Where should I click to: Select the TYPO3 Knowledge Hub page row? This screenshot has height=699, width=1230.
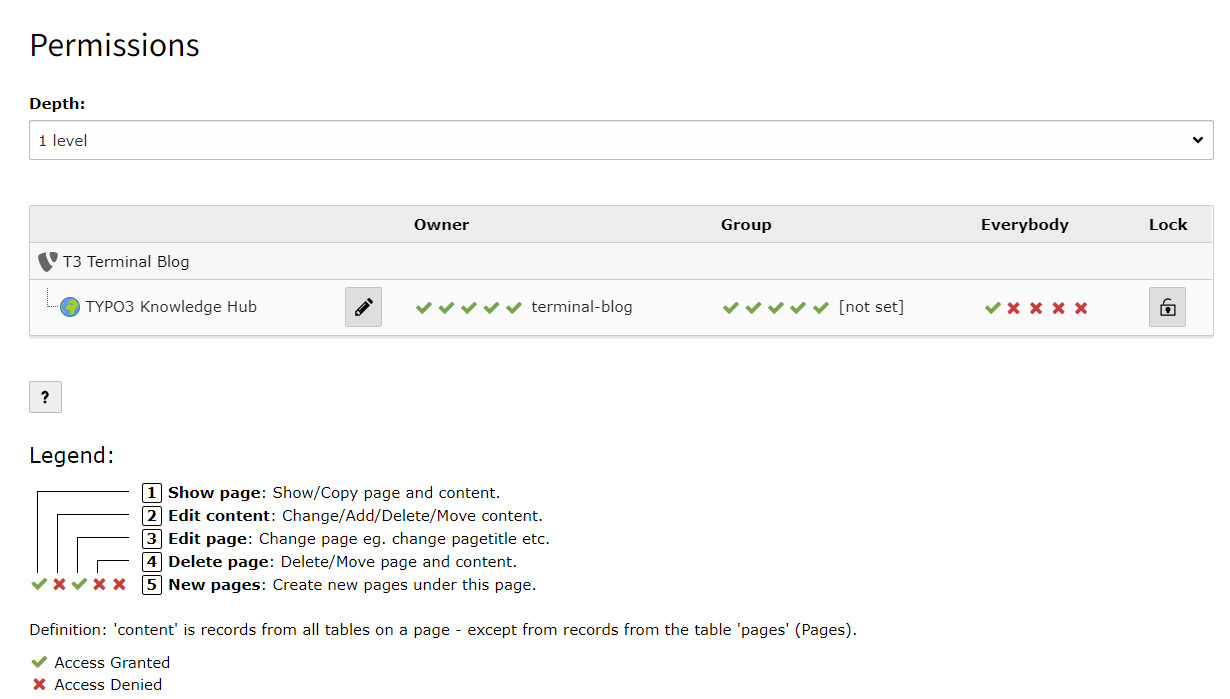point(621,307)
